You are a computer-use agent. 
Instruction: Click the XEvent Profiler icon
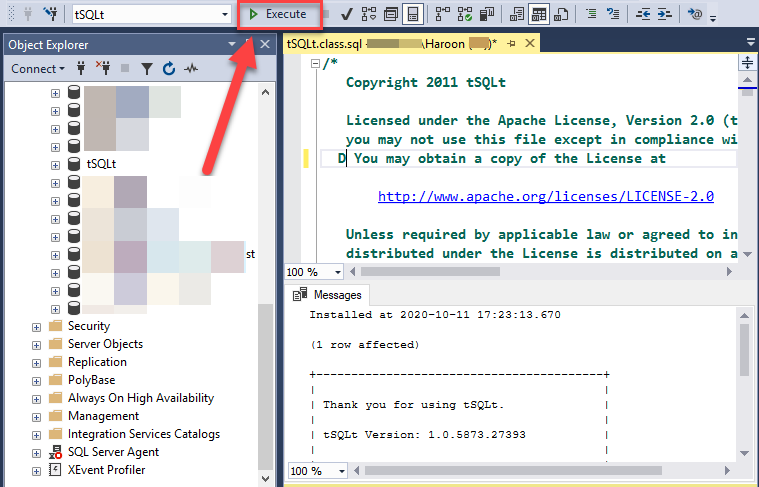click(x=55, y=470)
